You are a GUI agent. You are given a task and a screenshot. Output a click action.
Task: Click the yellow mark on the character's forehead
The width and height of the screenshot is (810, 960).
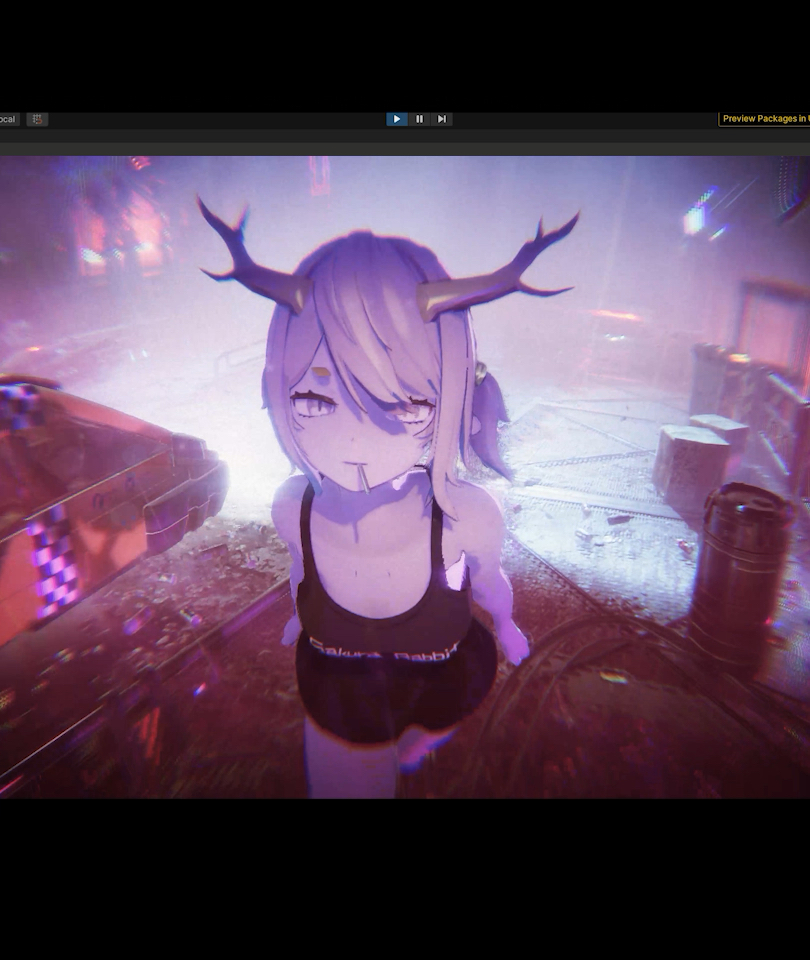pyautogui.click(x=318, y=377)
